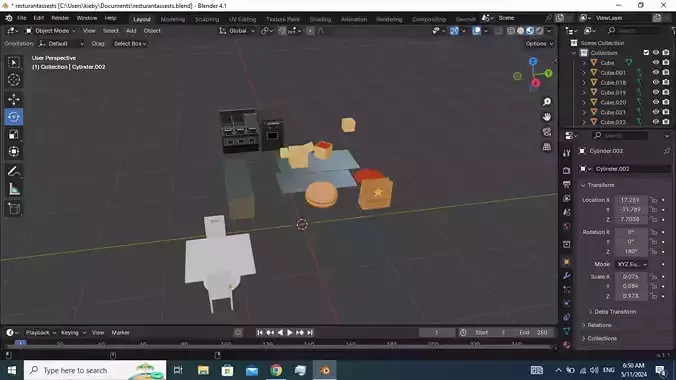Click the Scale X value field
676x380 pixels.
point(630,276)
